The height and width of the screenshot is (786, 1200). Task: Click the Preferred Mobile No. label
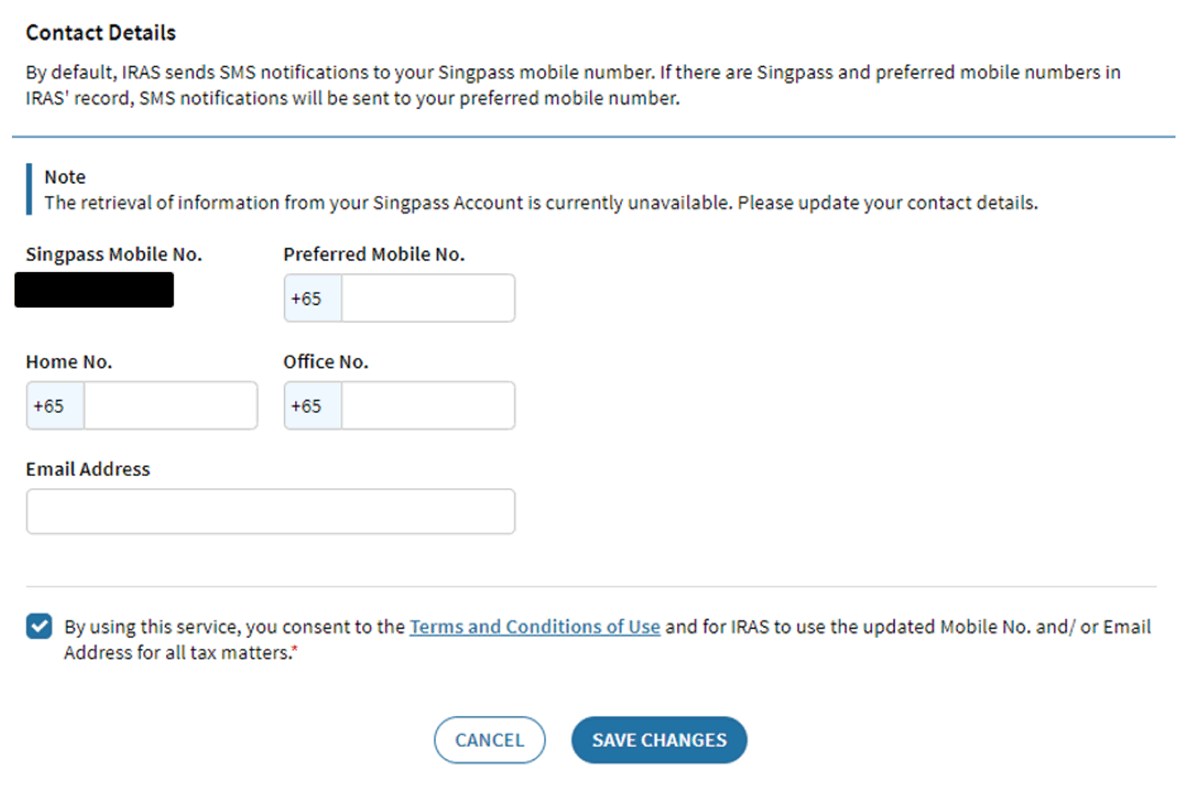(374, 254)
